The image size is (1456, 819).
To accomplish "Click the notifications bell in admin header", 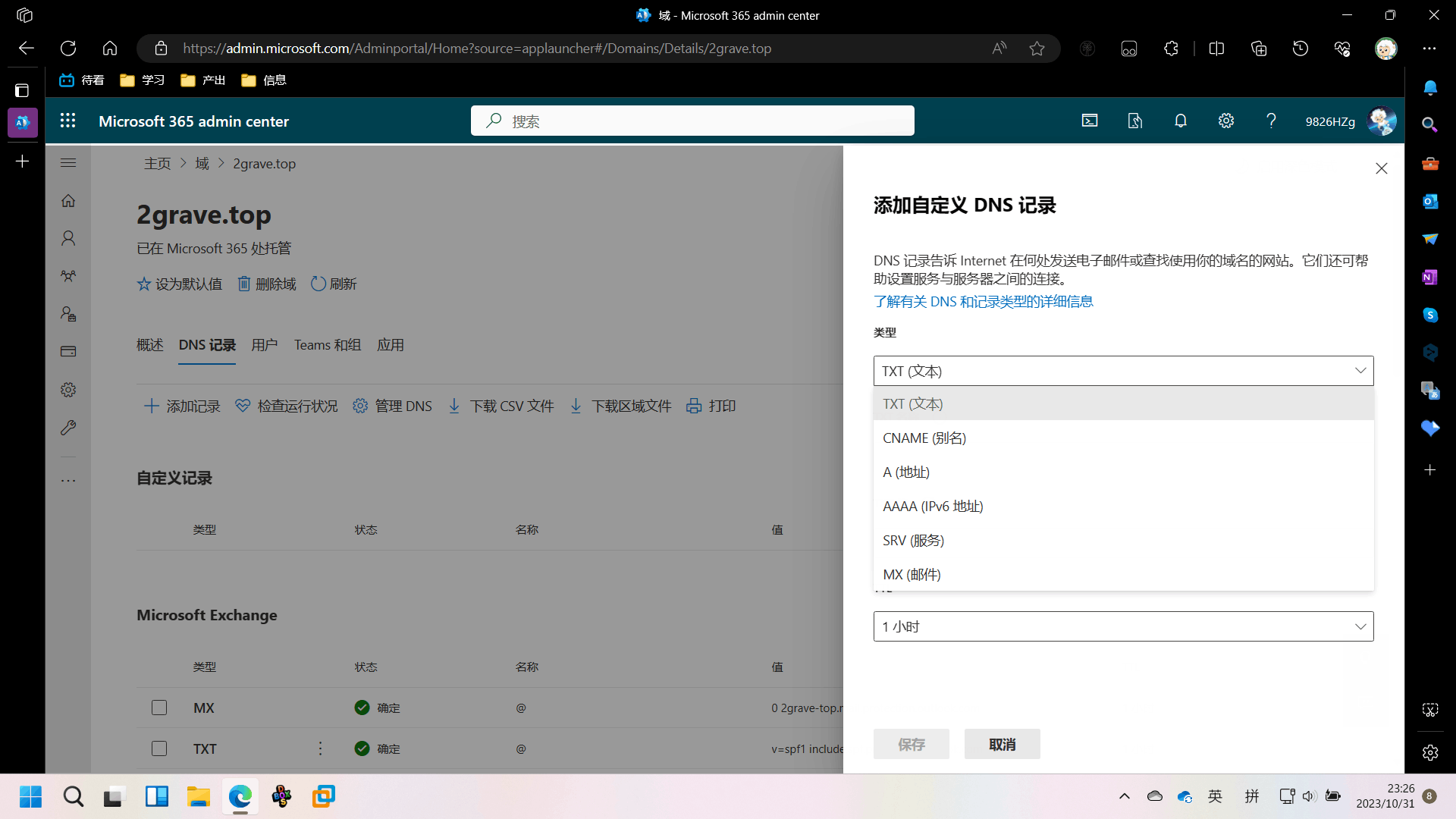I will click(1180, 121).
